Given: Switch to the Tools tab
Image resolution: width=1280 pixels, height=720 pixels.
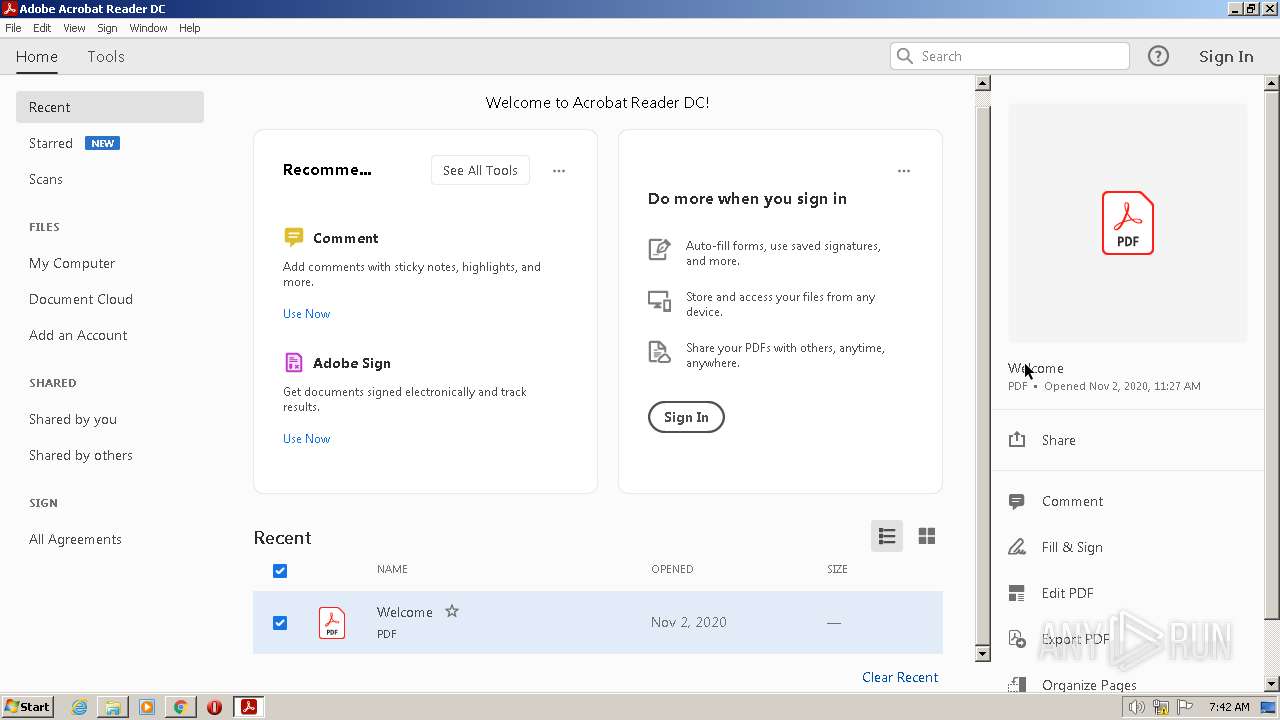Looking at the screenshot, I should tap(106, 56).
